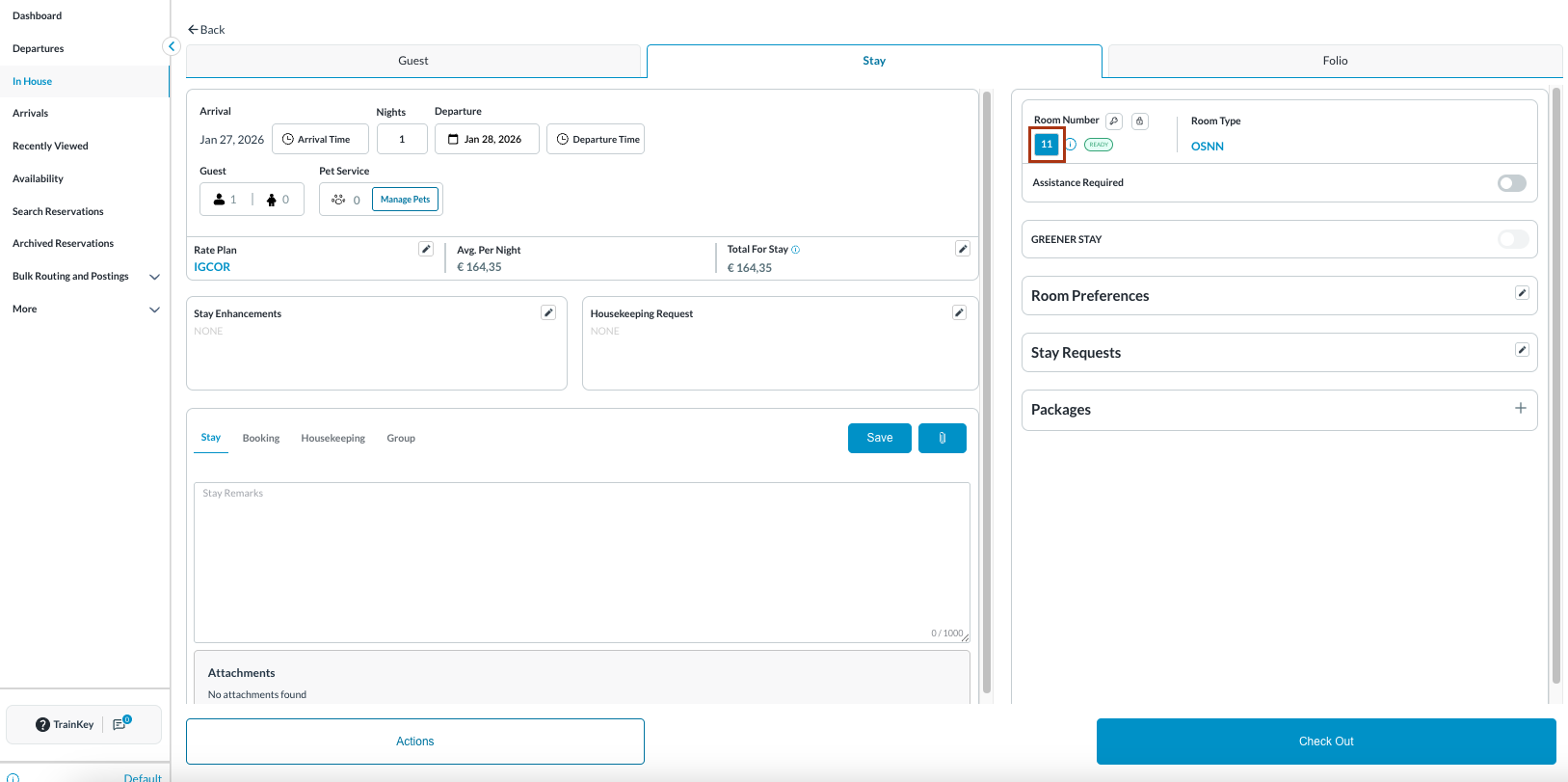Image resolution: width=1568 pixels, height=782 pixels.
Task: Edit Stay Enhancements section
Action: pyautogui.click(x=548, y=312)
